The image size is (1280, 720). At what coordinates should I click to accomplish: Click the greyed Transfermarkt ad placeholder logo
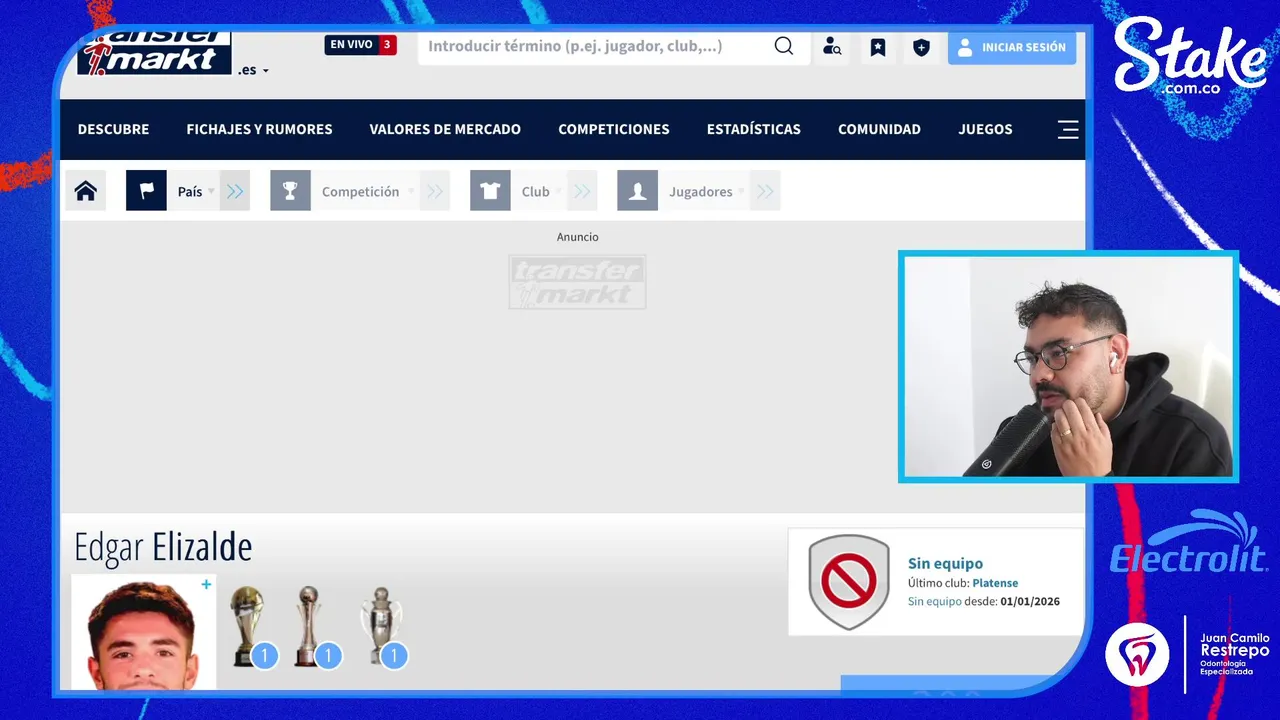coord(577,282)
